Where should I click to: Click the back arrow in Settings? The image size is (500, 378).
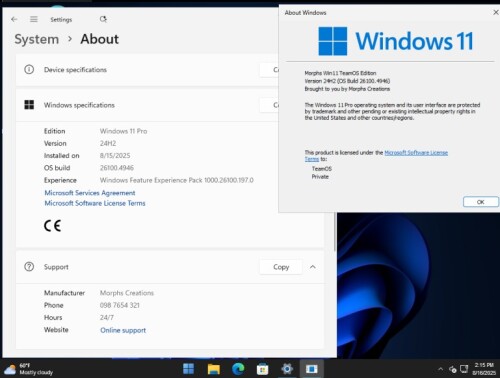pyautogui.click(x=14, y=19)
